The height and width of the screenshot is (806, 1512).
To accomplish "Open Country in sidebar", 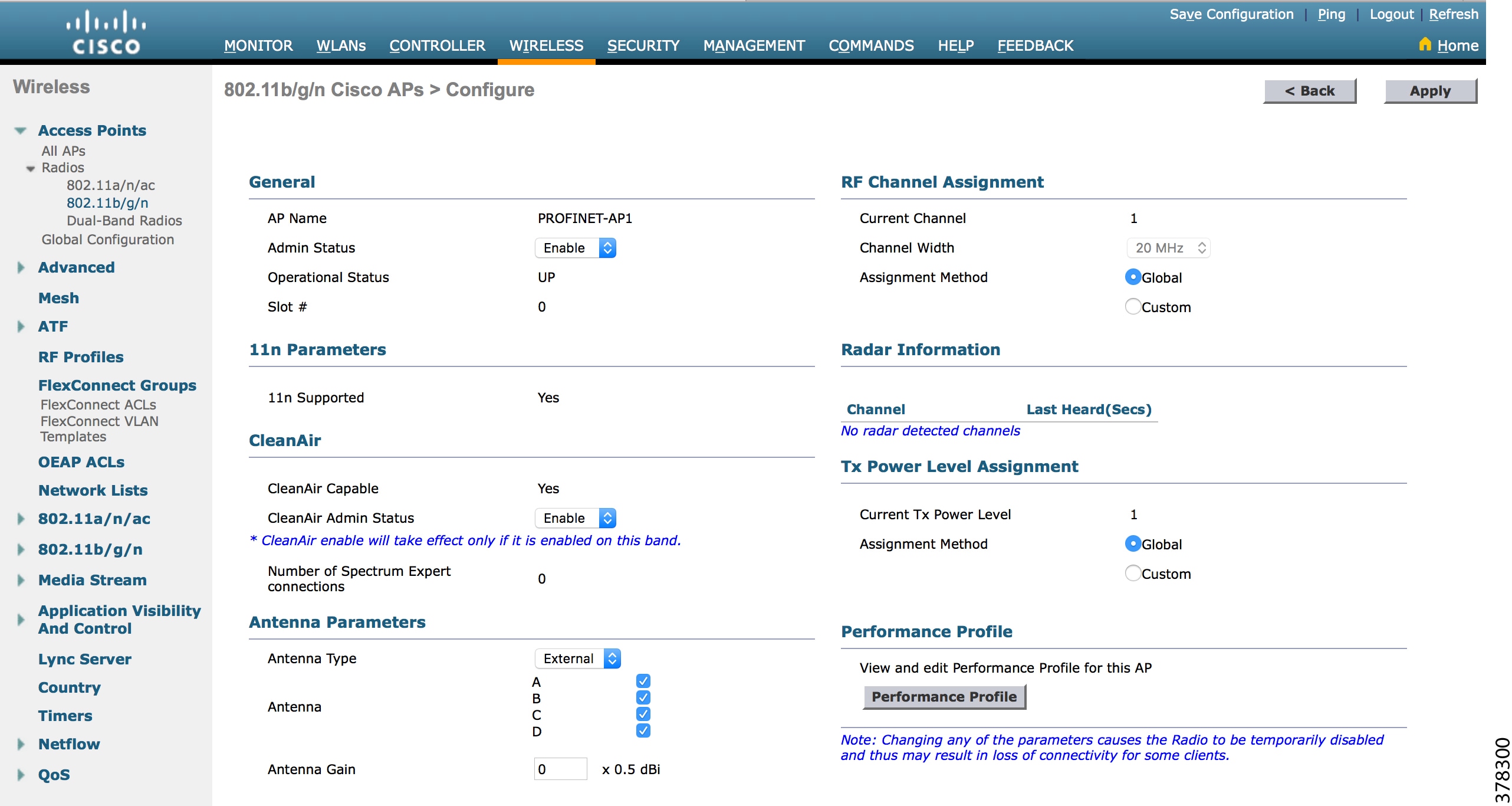I will (x=69, y=687).
